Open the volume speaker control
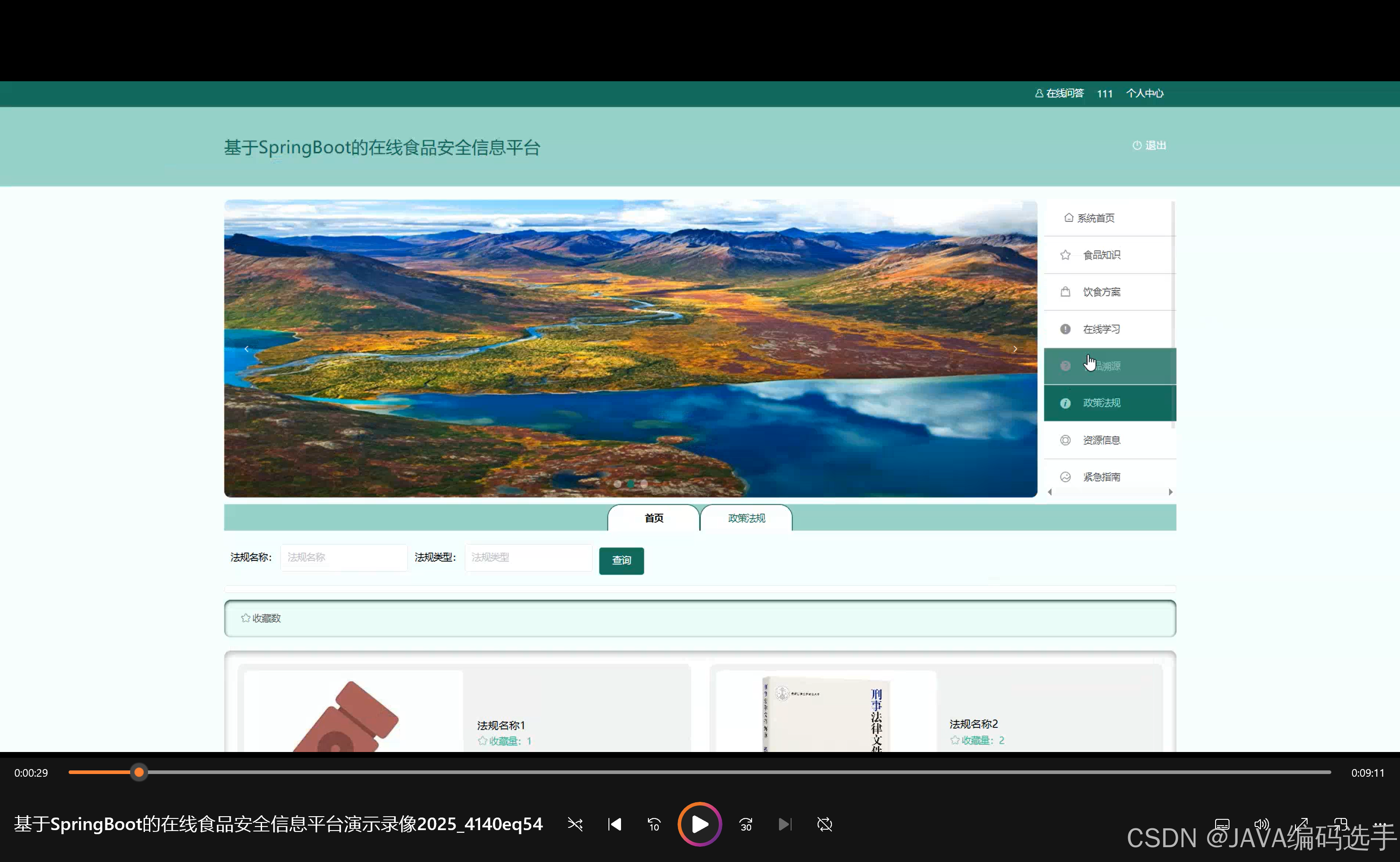Screen dimensions: 1400x862 (1261, 824)
